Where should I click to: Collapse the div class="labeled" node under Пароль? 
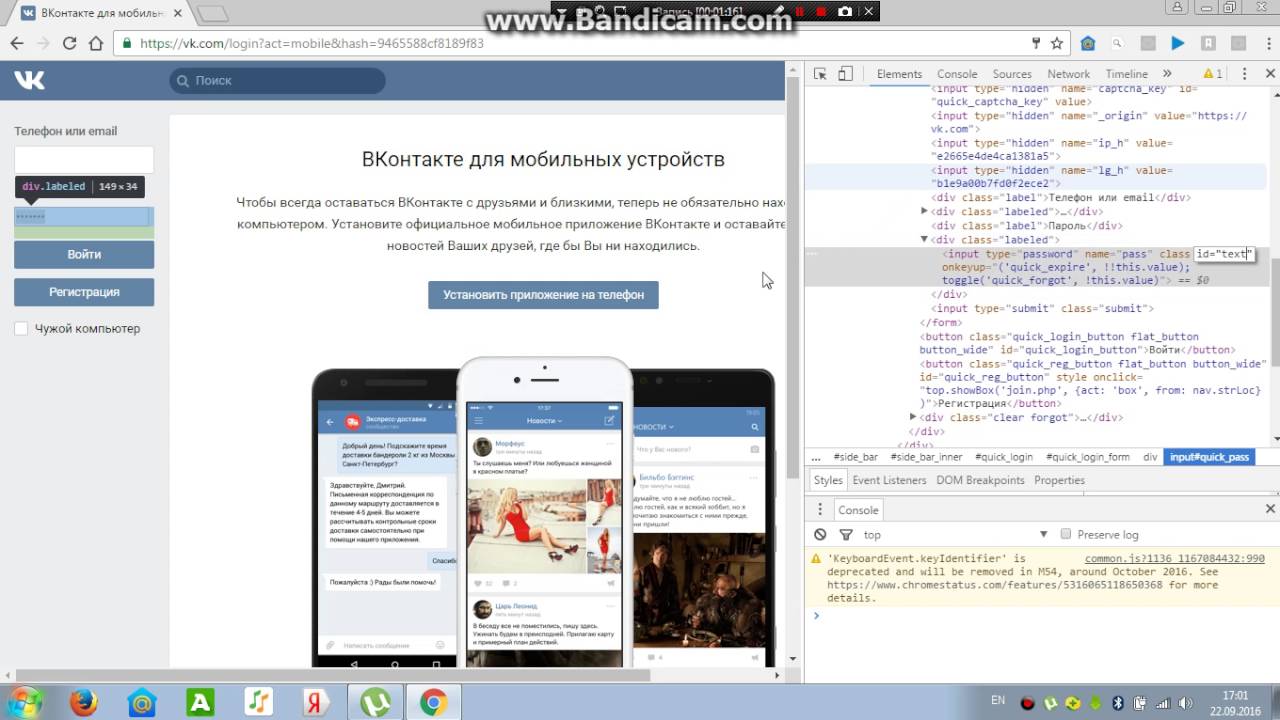pos(924,239)
